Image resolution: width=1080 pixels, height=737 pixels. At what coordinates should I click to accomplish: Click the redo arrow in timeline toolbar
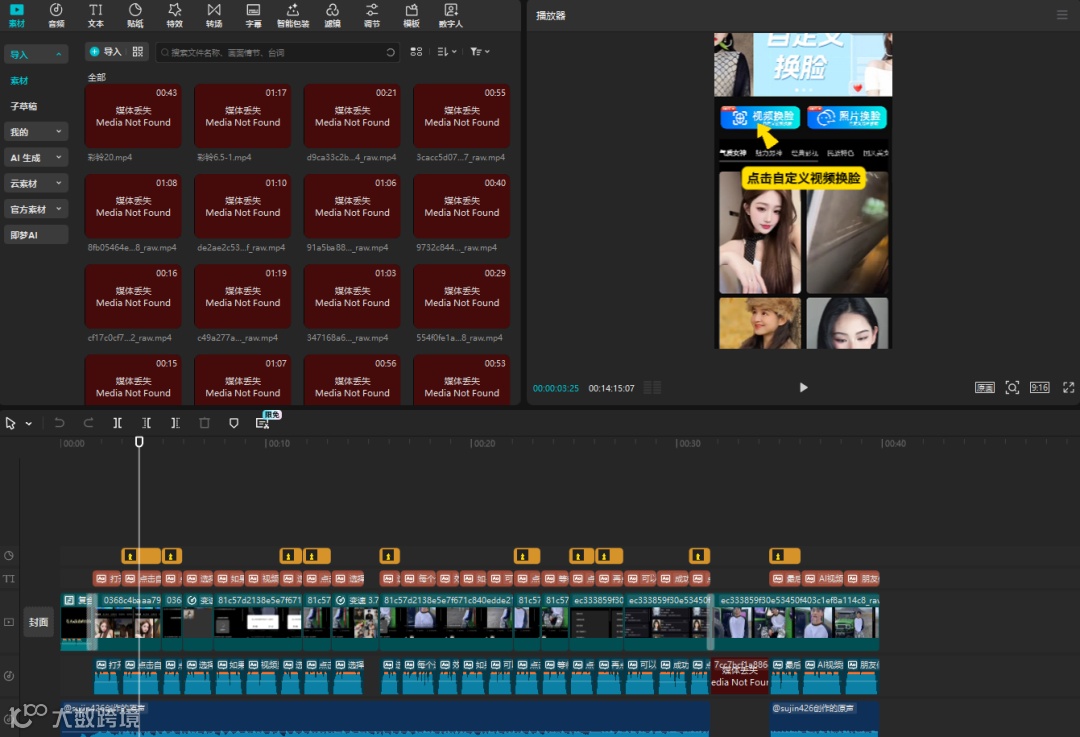coord(88,423)
